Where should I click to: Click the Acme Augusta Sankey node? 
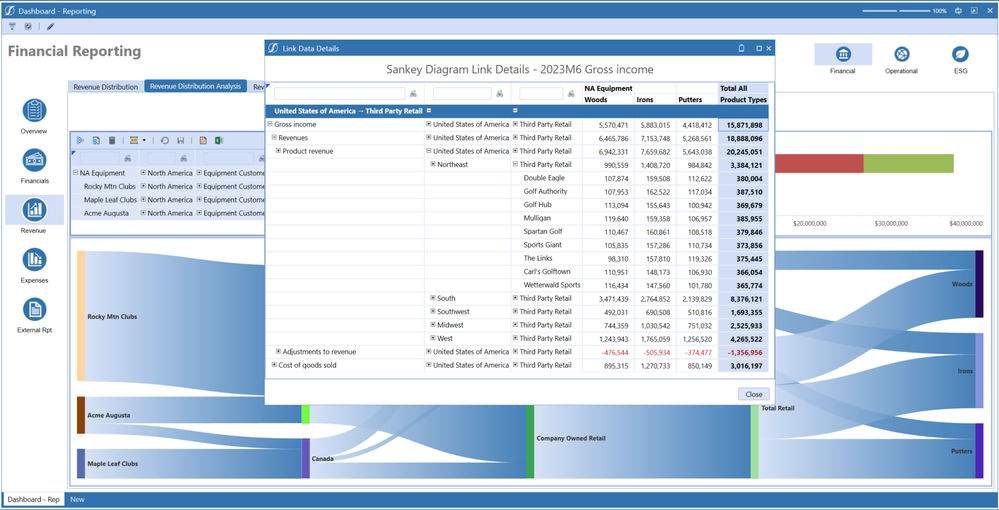81,415
